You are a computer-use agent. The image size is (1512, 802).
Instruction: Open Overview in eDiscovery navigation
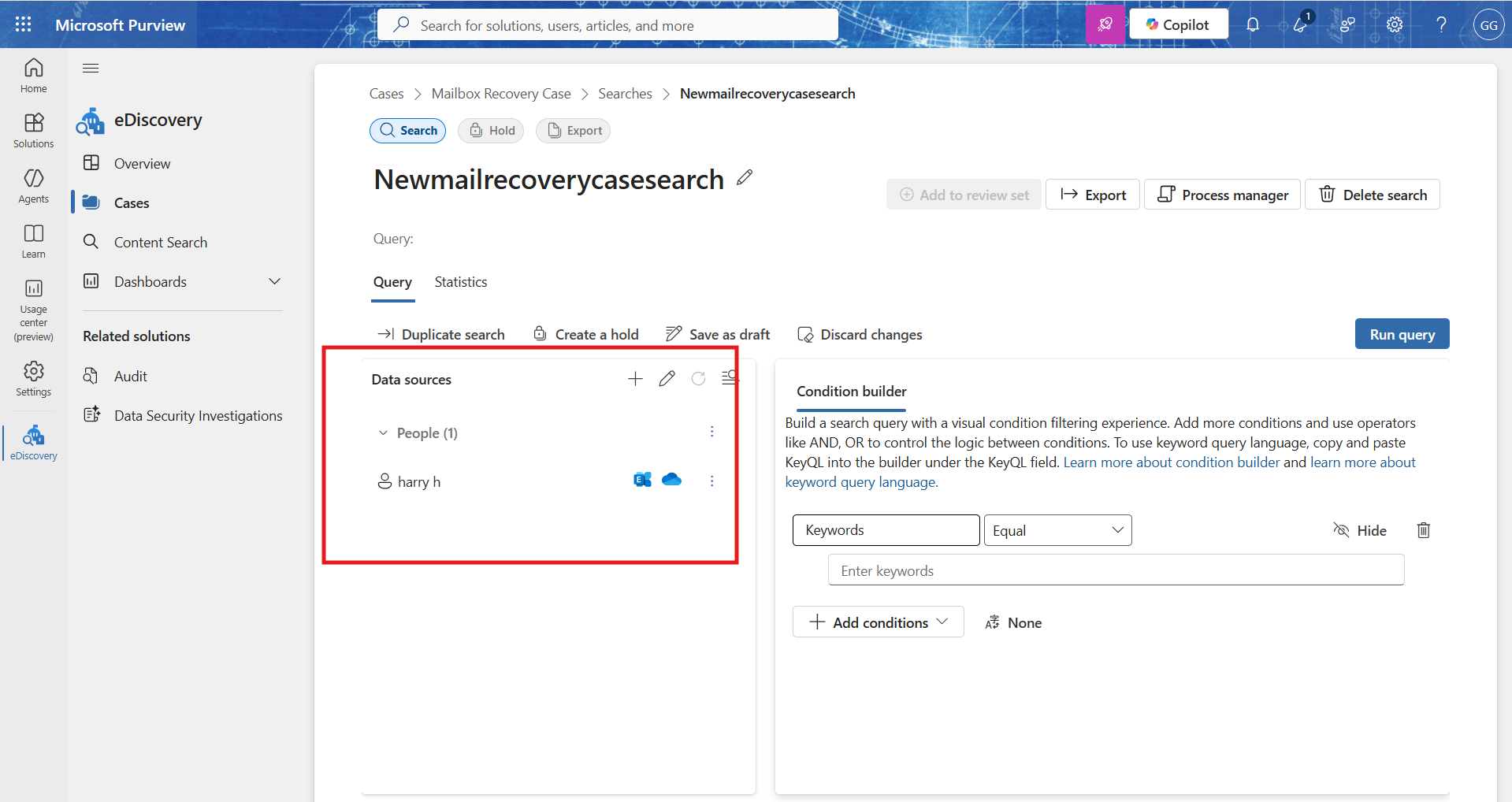coord(142,163)
